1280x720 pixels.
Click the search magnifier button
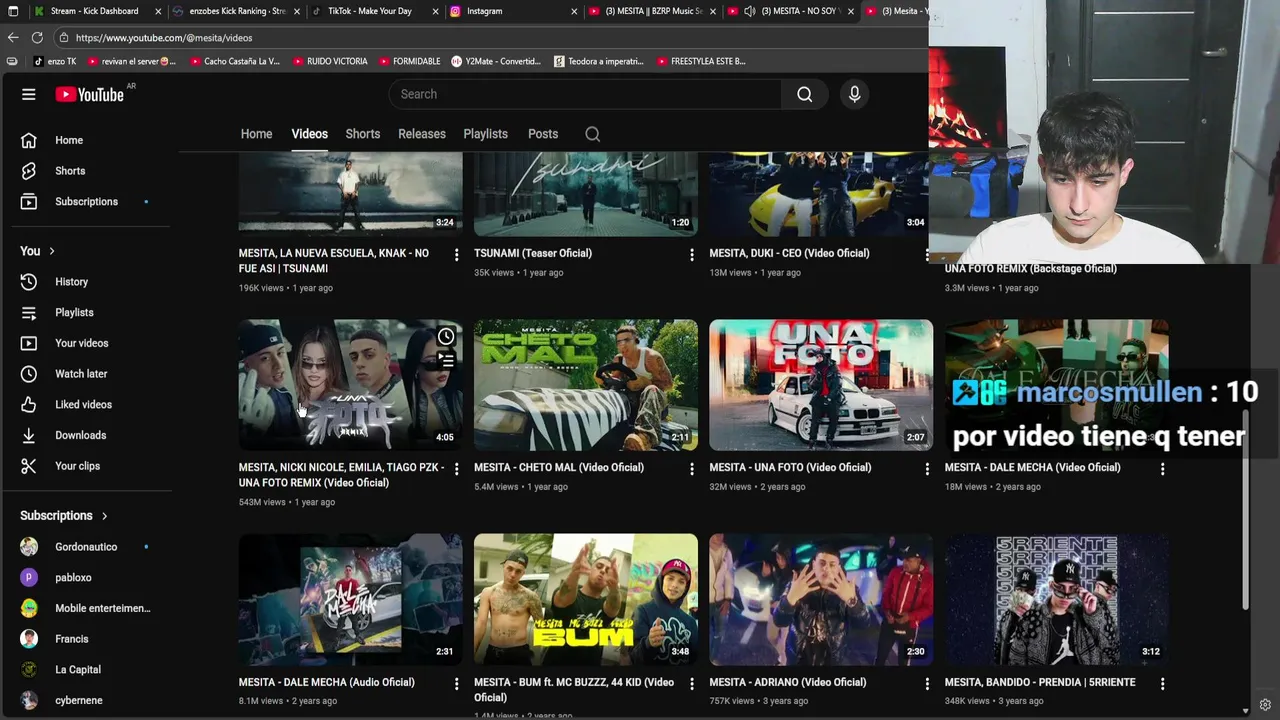point(805,94)
